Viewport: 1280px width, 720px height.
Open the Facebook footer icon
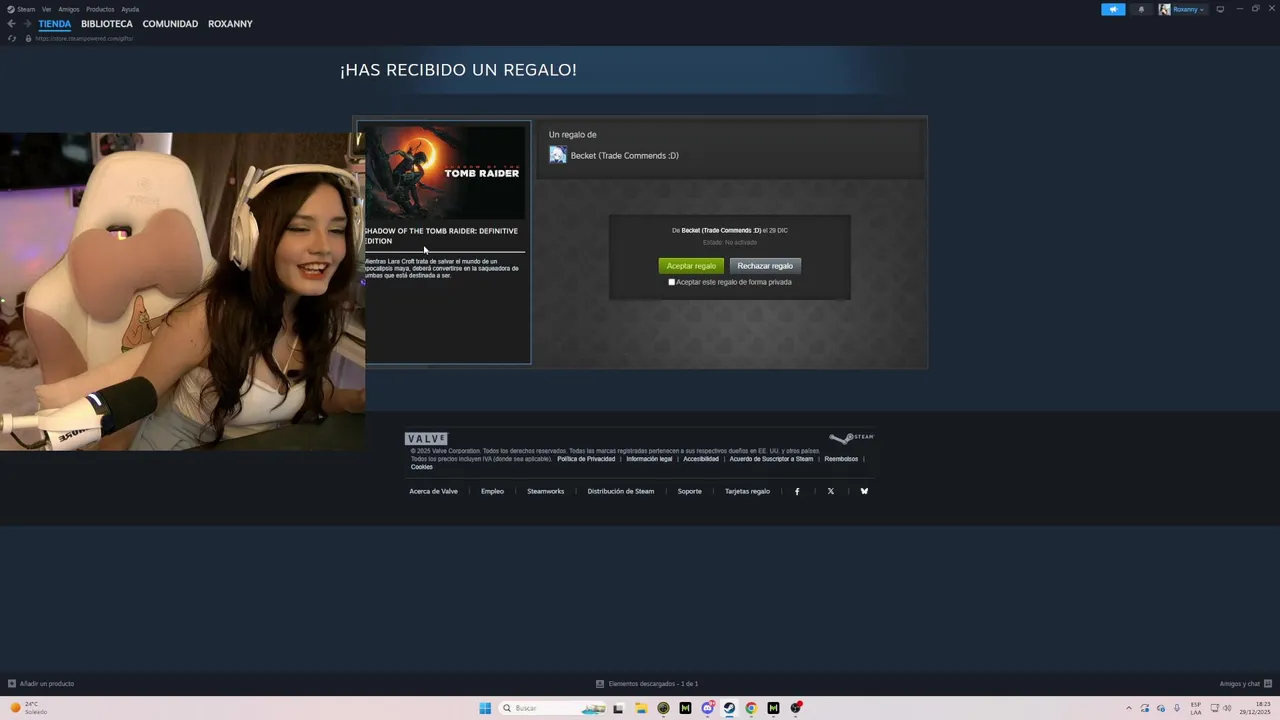797,491
